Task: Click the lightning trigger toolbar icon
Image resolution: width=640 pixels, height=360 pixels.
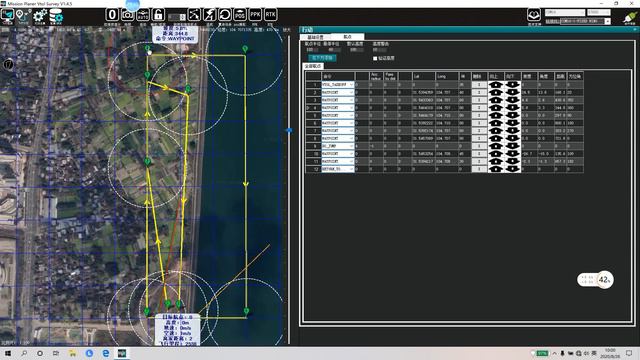Action: tap(210, 15)
